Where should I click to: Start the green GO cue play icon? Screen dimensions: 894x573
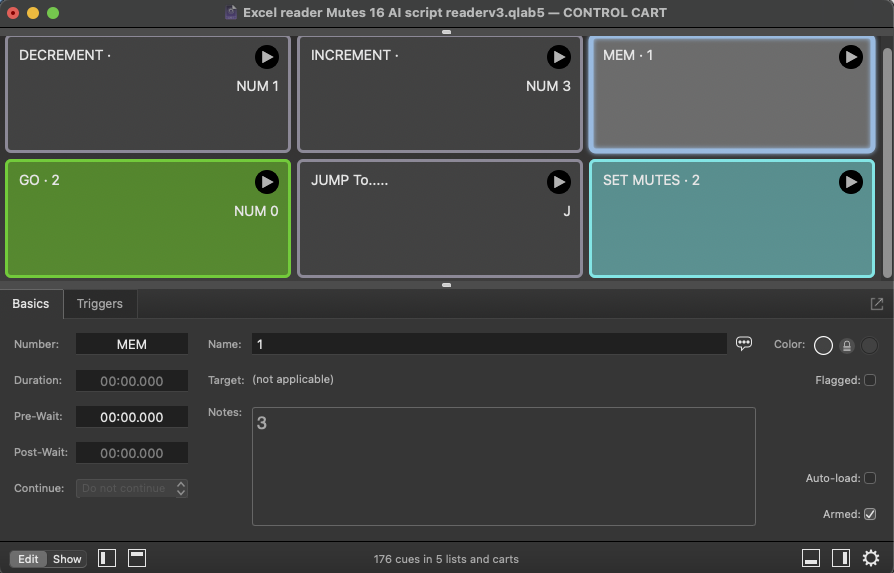tap(266, 181)
